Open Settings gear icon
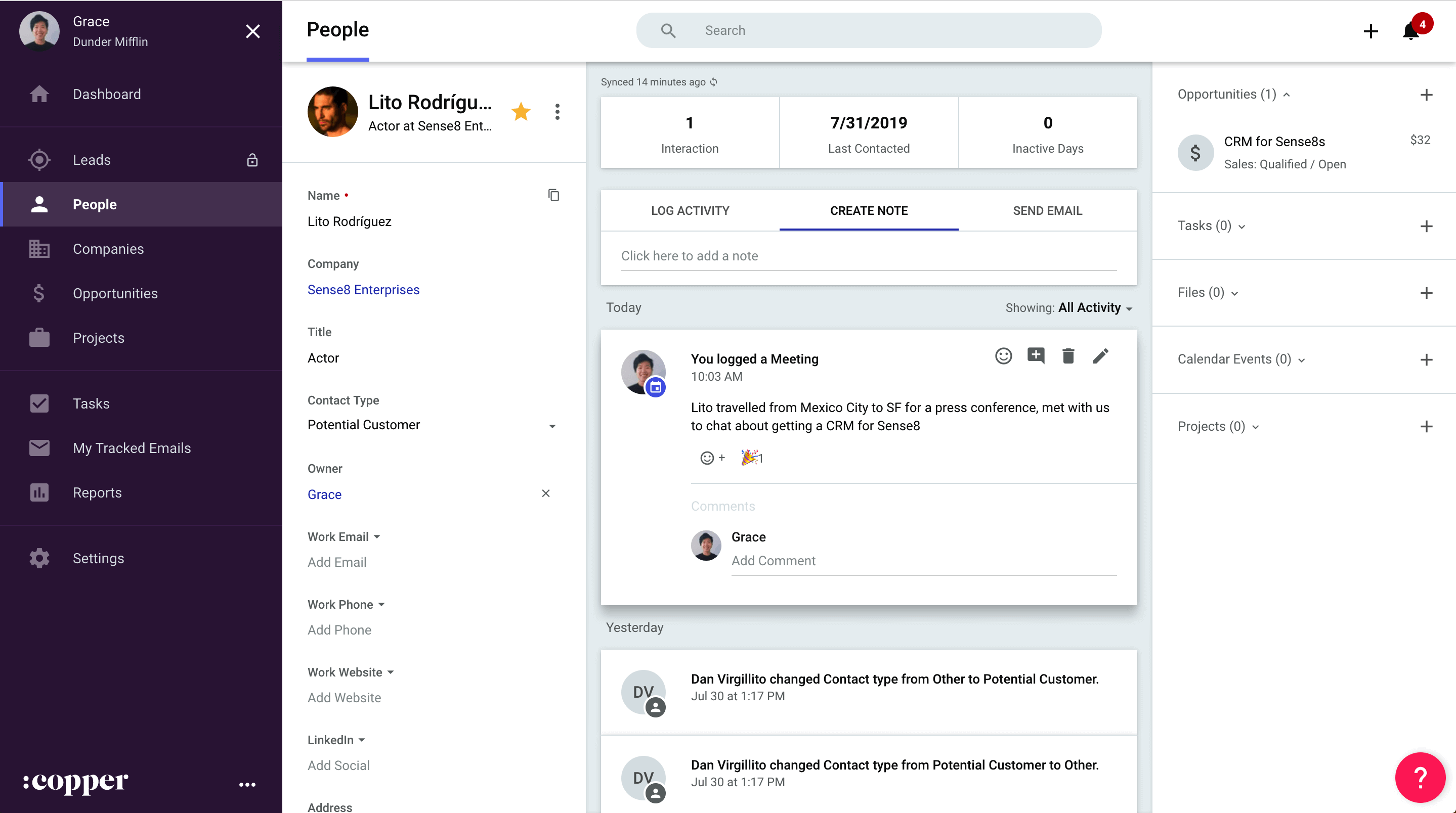Viewport: 1456px width, 813px height. coord(39,558)
